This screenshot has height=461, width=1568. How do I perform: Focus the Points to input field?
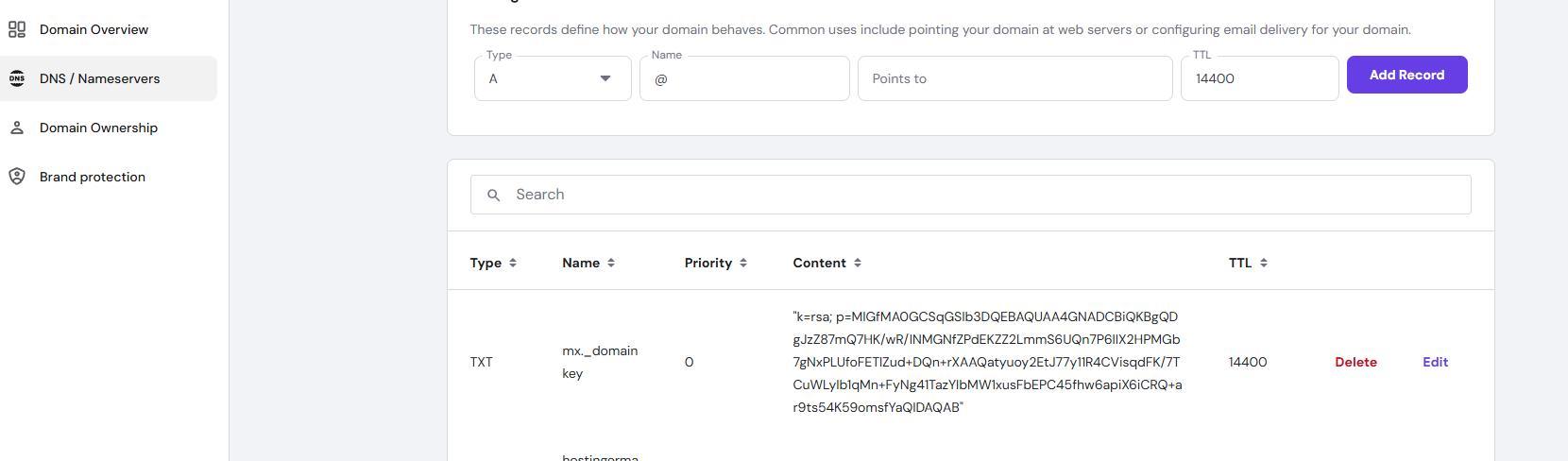(x=1014, y=78)
